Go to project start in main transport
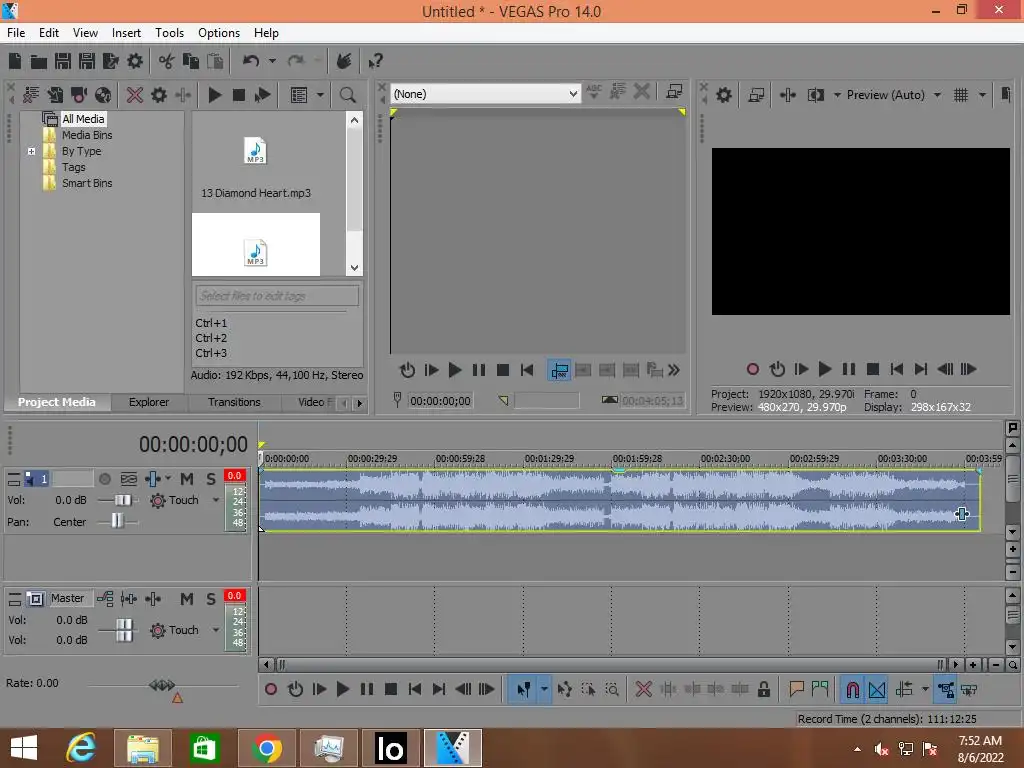 point(415,689)
